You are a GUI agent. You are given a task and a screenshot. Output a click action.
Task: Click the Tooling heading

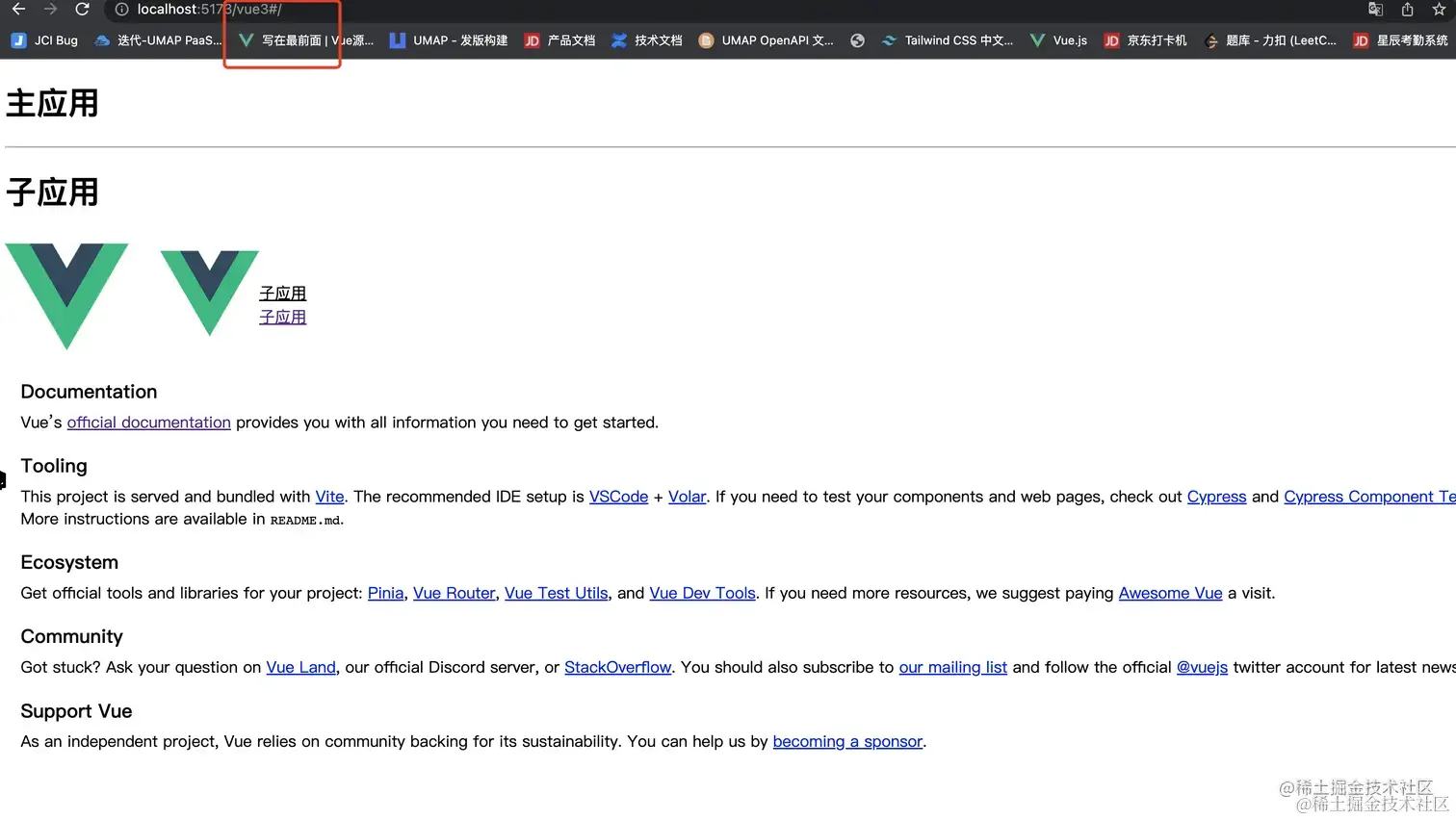coord(54,466)
